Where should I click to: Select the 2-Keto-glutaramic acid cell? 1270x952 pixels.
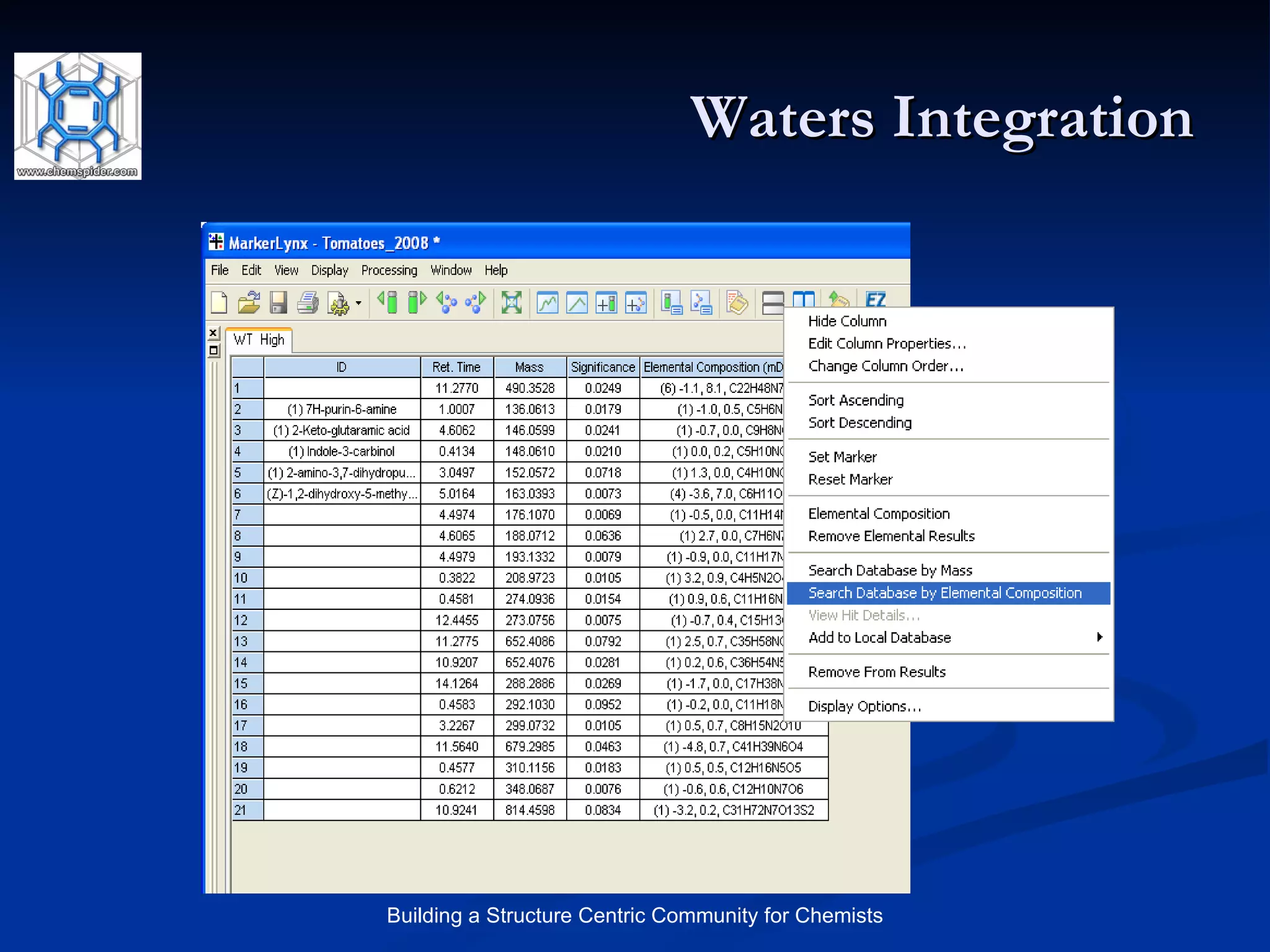(342, 430)
